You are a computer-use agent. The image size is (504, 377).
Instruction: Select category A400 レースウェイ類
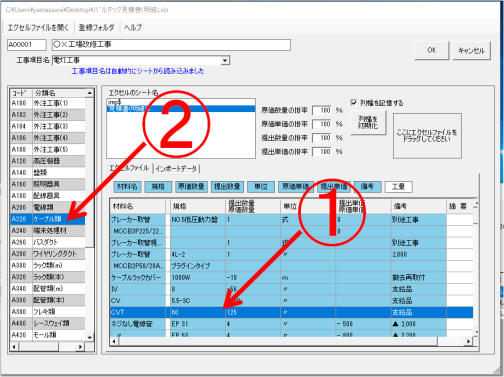(48, 323)
